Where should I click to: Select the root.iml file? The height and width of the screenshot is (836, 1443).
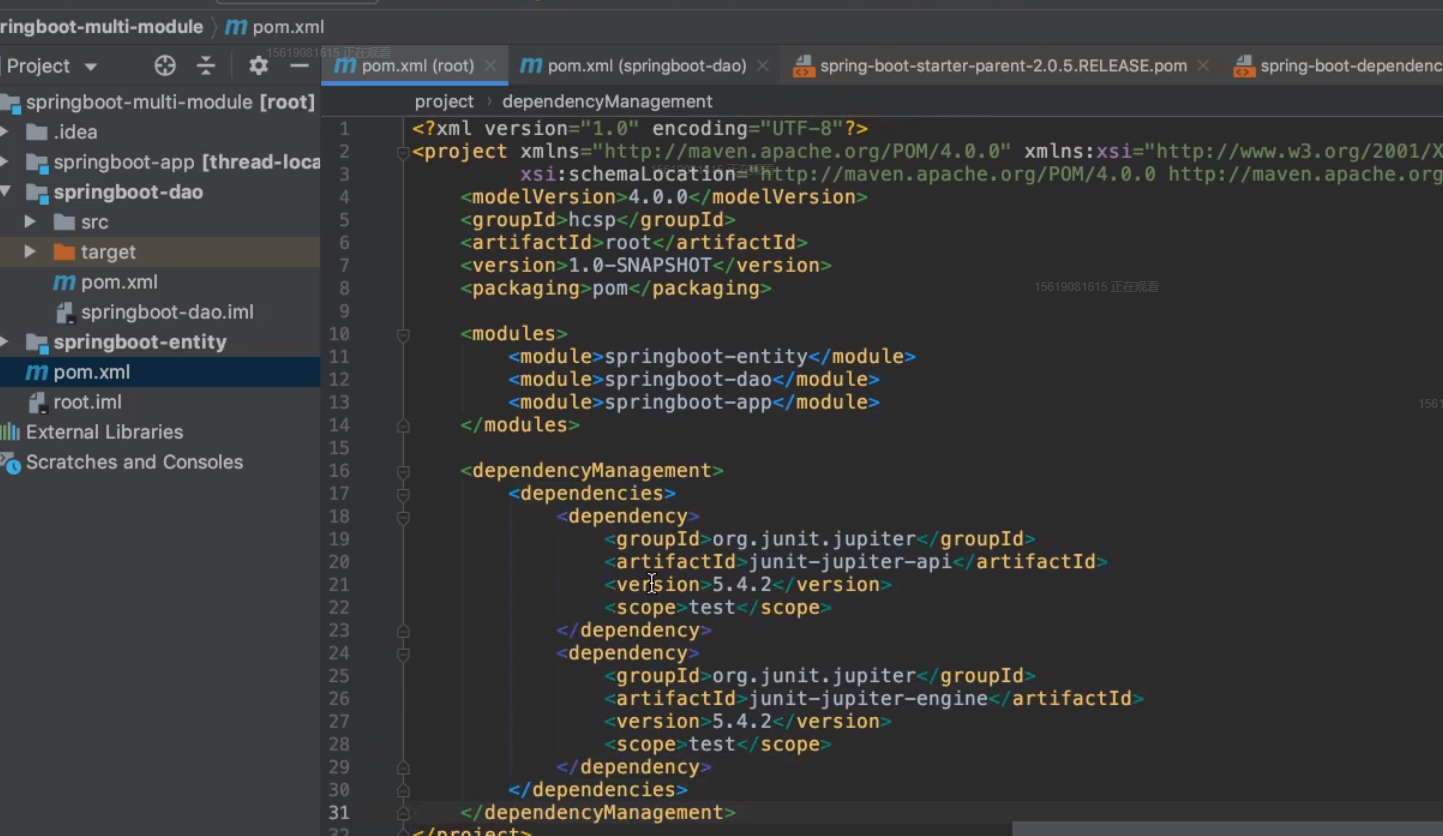88,402
